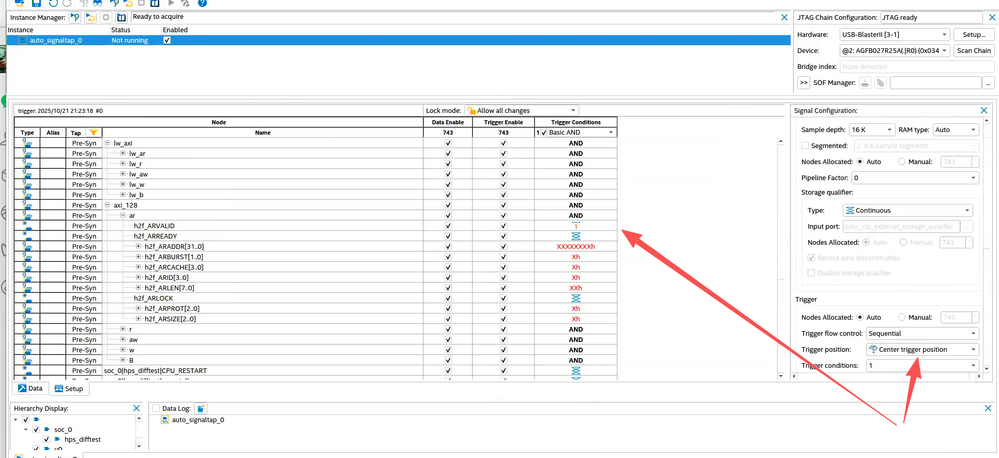The image size is (999, 458).
Task: Click the hardware Setup... button
Action: pyautogui.click(x=973, y=34)
